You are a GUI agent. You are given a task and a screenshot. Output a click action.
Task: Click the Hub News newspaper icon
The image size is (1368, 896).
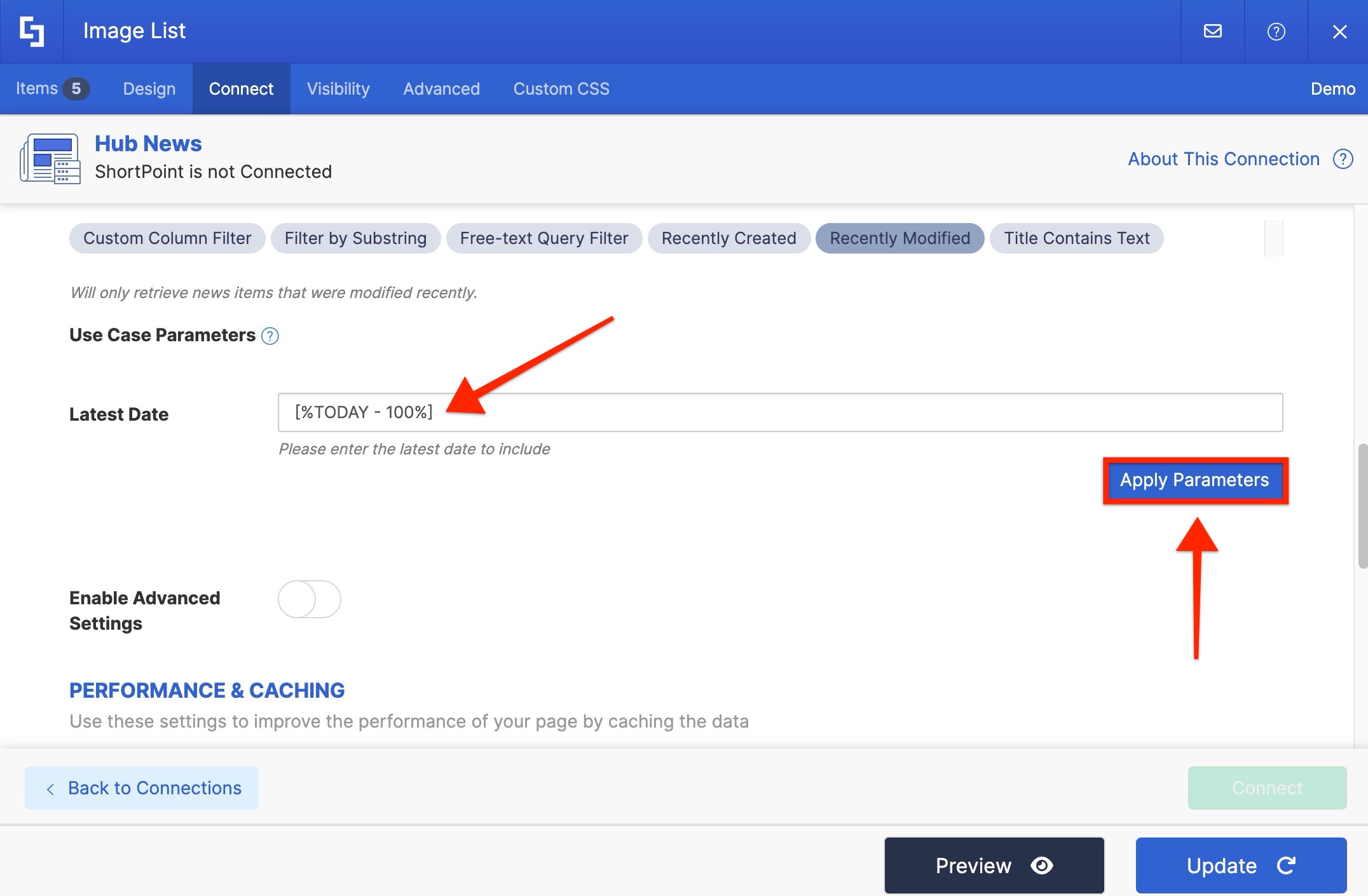click(x=50, y=158)
